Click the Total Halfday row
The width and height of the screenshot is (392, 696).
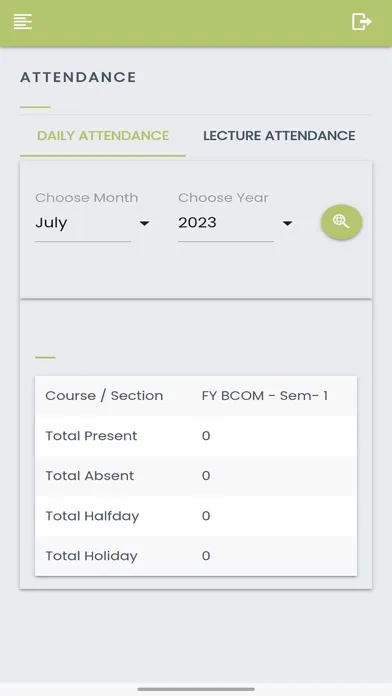[x=196, y=516]
